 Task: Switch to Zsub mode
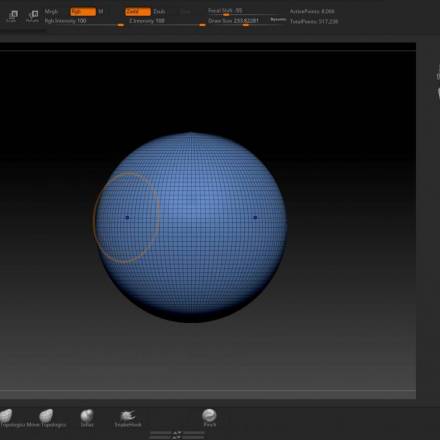click(159, 12)
